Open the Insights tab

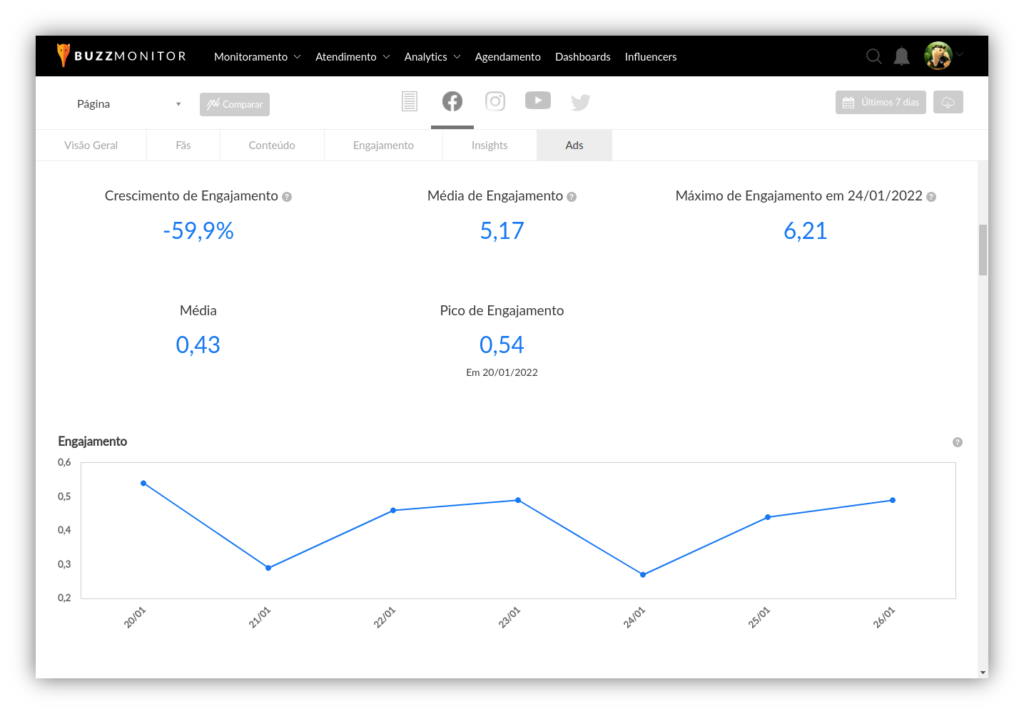click(489, 145)
